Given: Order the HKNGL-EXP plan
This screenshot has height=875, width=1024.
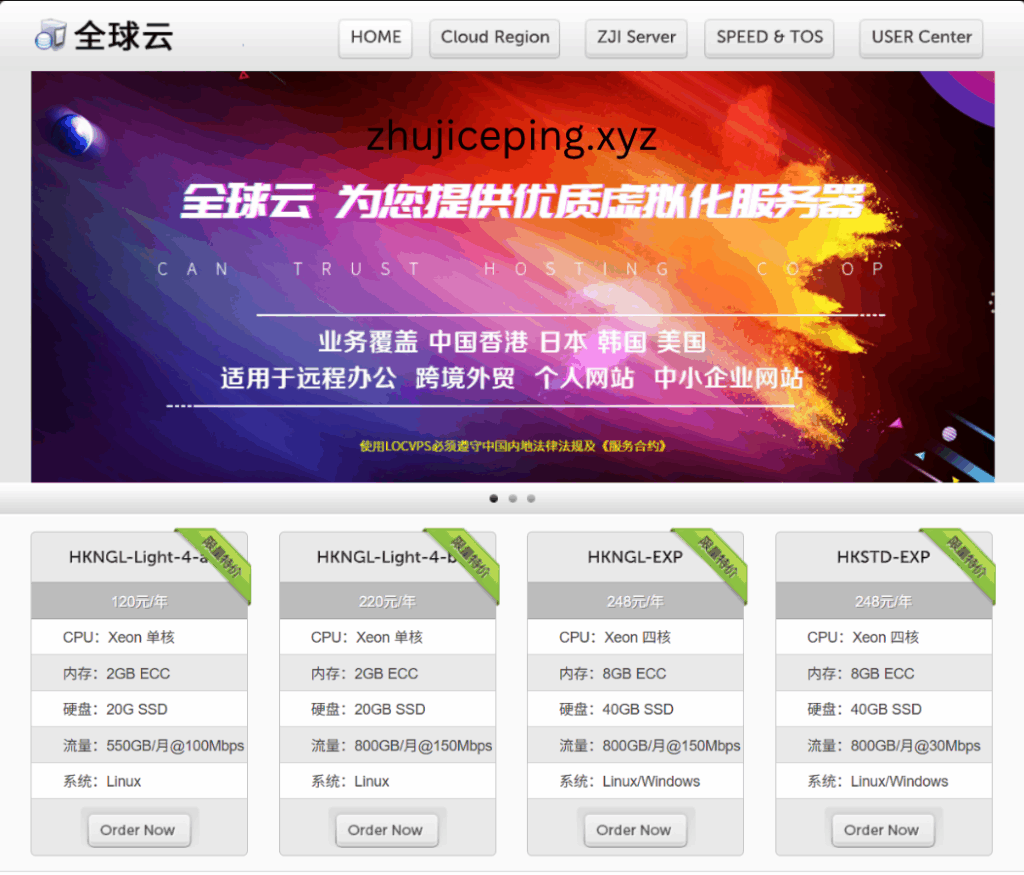Looking at the screenshot, I should click(634, 830).
